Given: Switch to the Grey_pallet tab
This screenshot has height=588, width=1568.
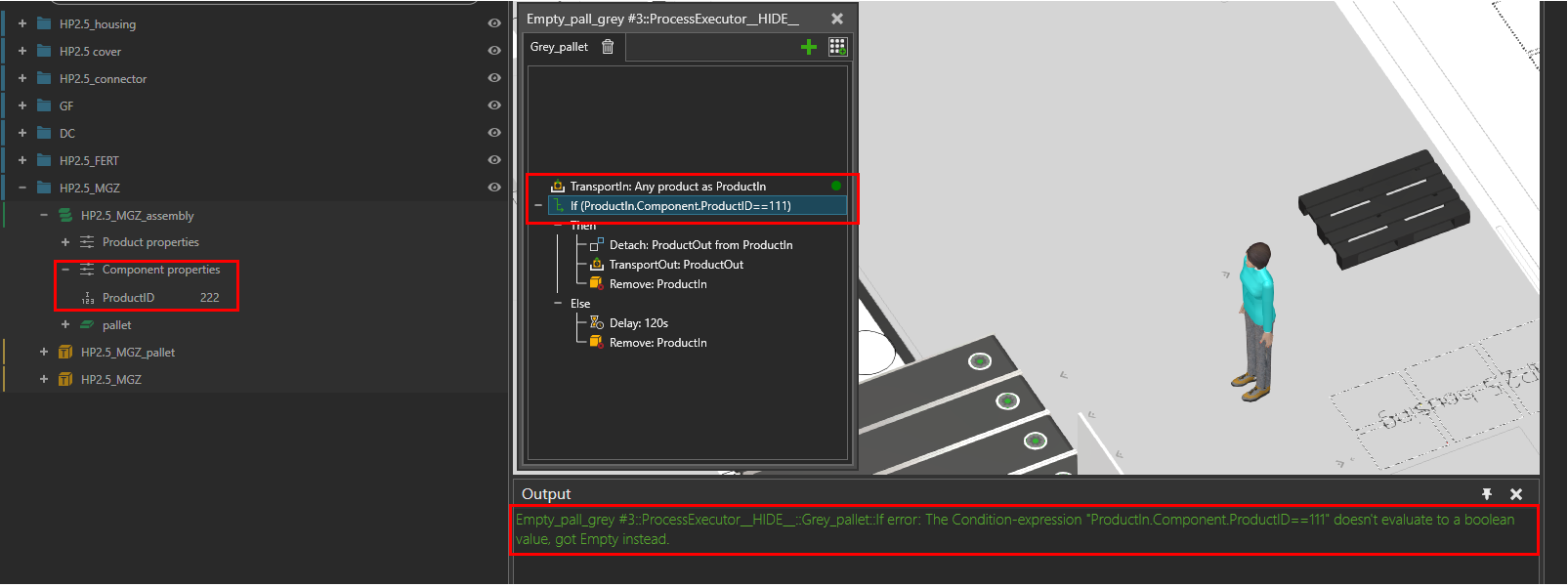Looking at the screenshot, I should point(559,47).
